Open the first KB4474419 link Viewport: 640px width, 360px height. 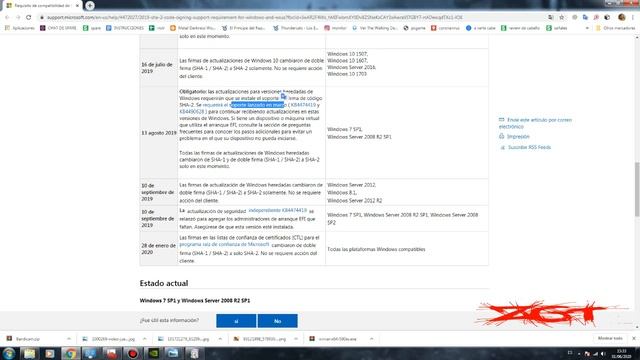coord(303,105)
